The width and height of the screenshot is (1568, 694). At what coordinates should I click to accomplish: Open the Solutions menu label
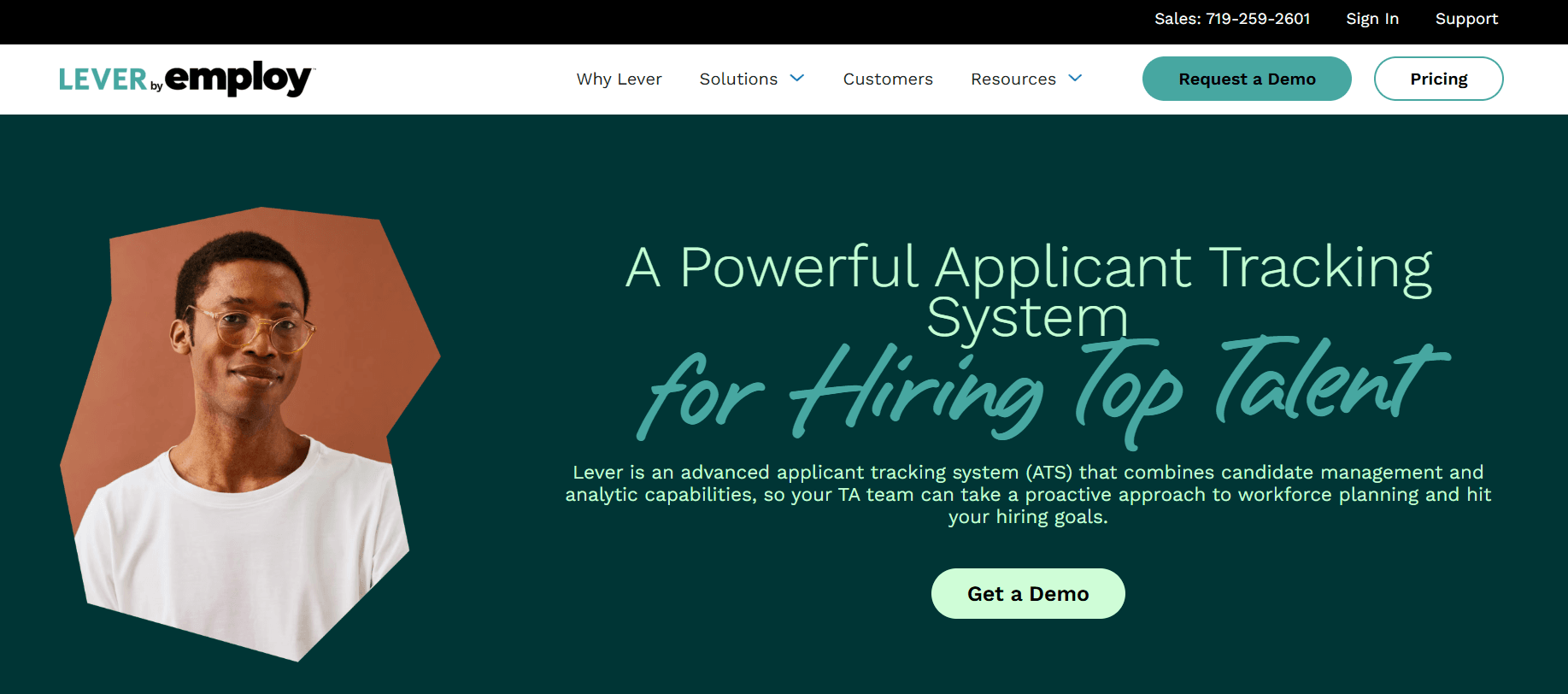click(738, 79)
